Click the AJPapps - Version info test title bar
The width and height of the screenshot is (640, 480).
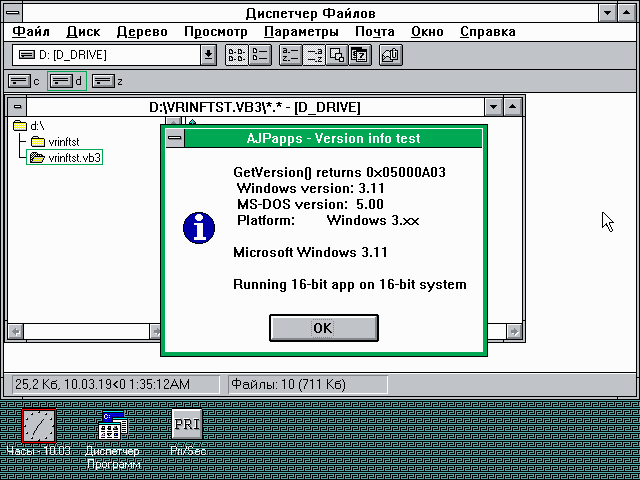click(x=333, y=138)
